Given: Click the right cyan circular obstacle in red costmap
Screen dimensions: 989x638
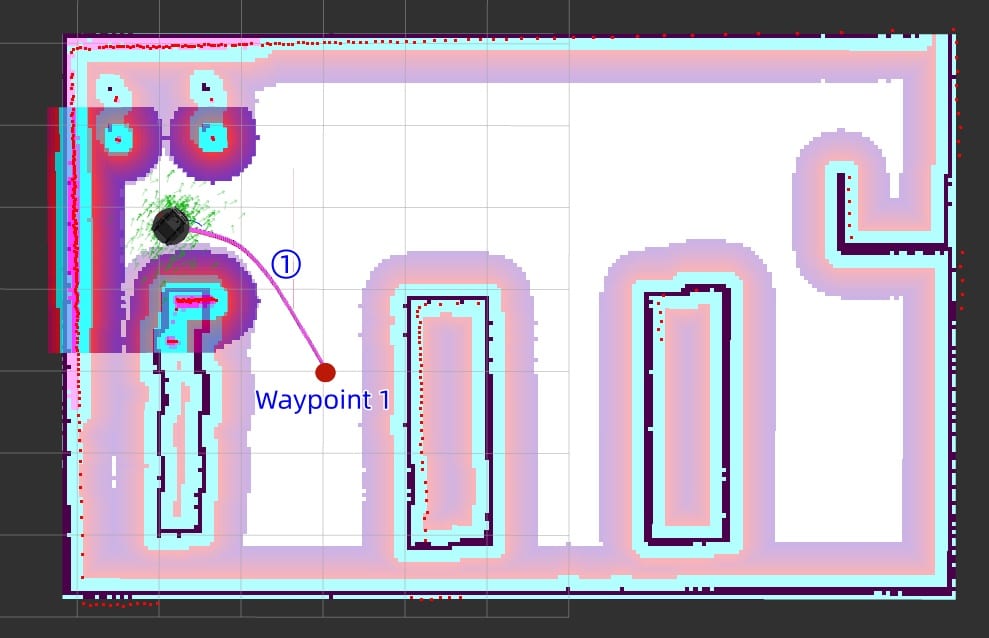Looking at the screenshot, I should 212,137.
